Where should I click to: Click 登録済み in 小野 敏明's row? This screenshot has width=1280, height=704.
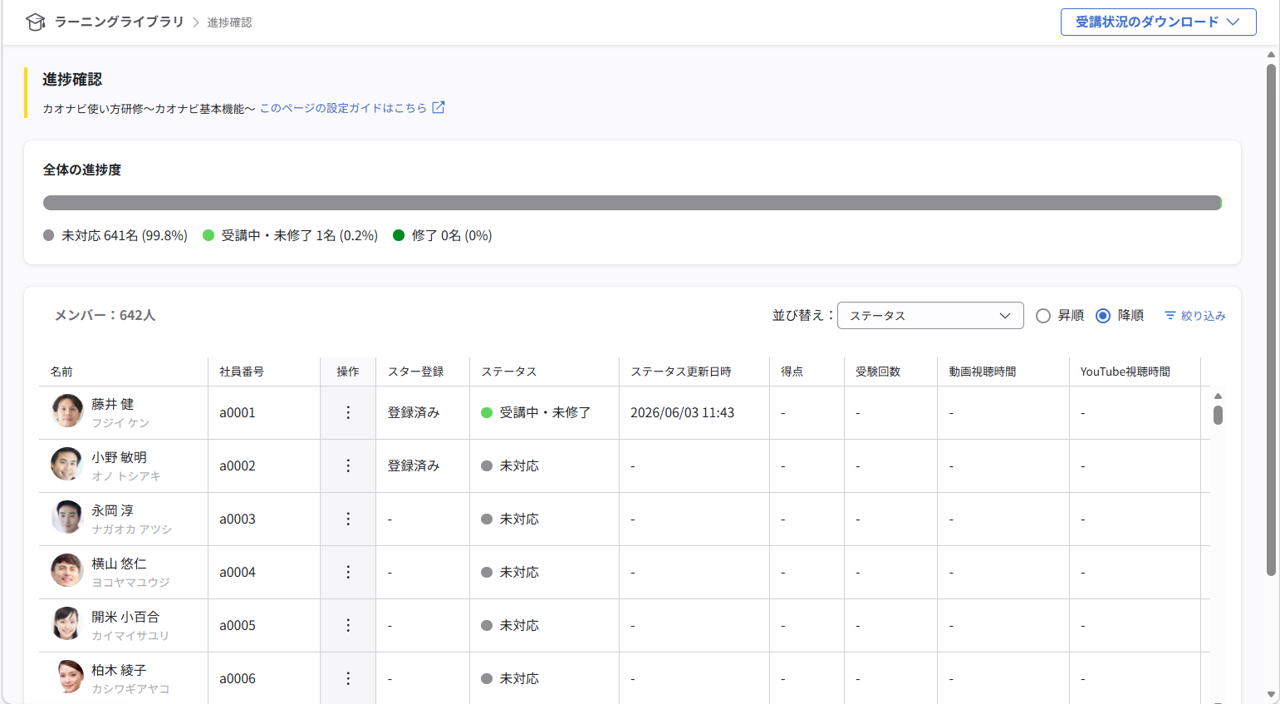[414, 466]
